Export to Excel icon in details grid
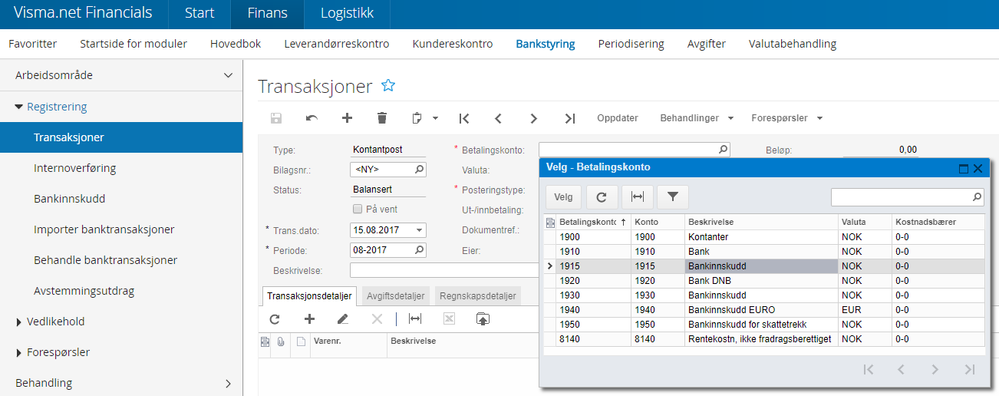 (x=449, y=320)
